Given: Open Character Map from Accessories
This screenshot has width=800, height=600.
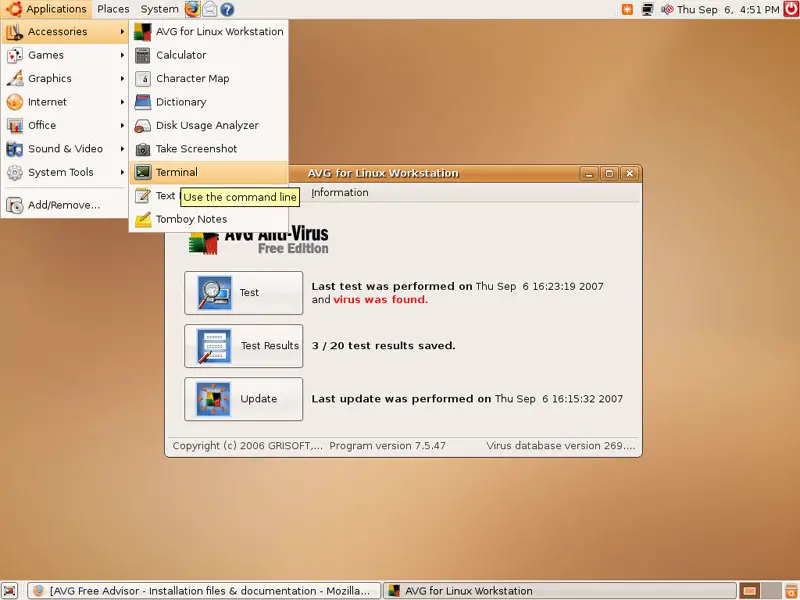Looking at the screenshot, I should point(209,79).
